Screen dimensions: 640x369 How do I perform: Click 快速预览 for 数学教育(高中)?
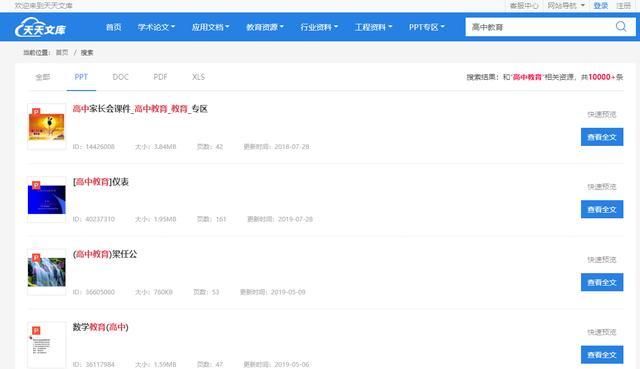[602, 332]
